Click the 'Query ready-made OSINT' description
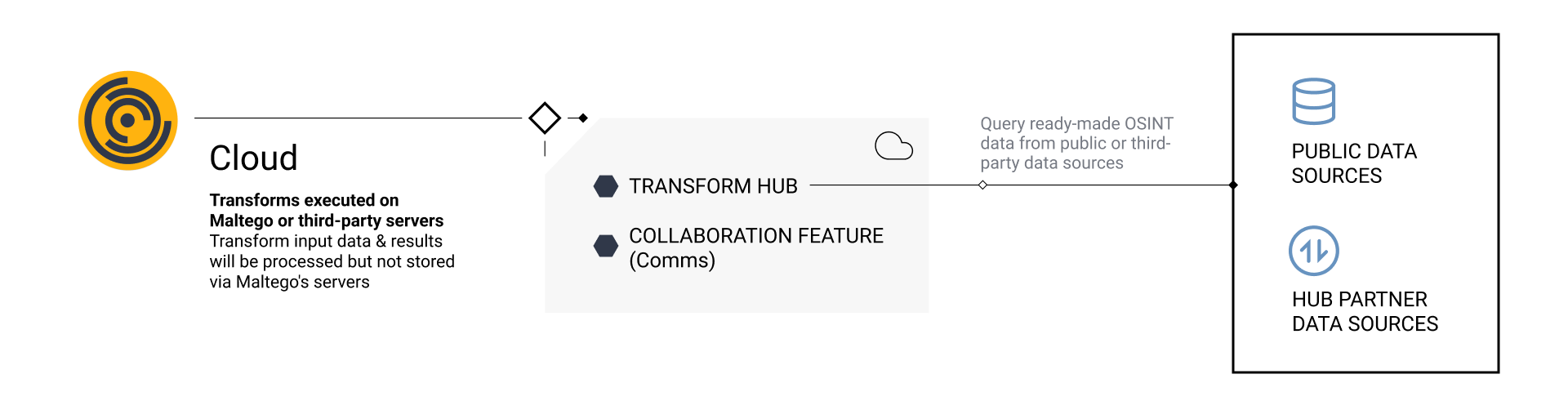The height and width of the screenshot is (401, 1568). [x=1076, y=143]
